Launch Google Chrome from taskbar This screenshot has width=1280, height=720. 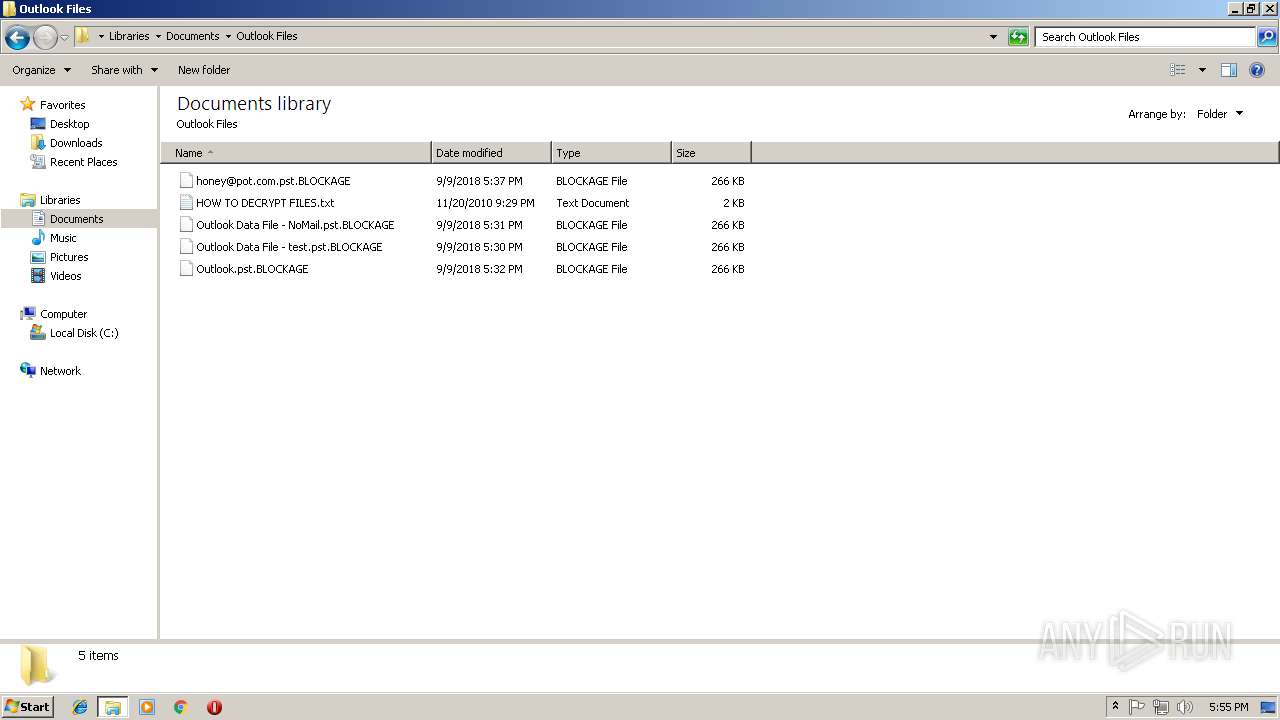coord(181,707)
